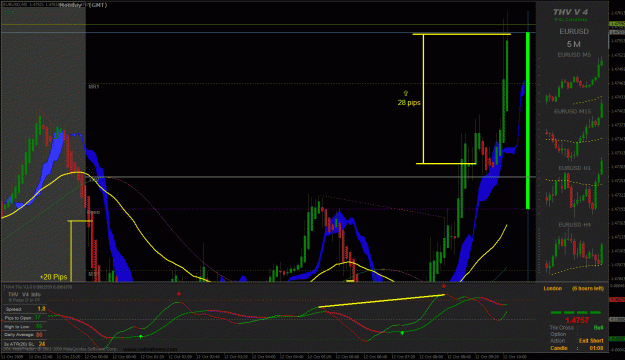Image resolution: width=625 pixels, height=360 pixels.
Task: Click the Monday (GMT) day label
Action: coord(83,5)
